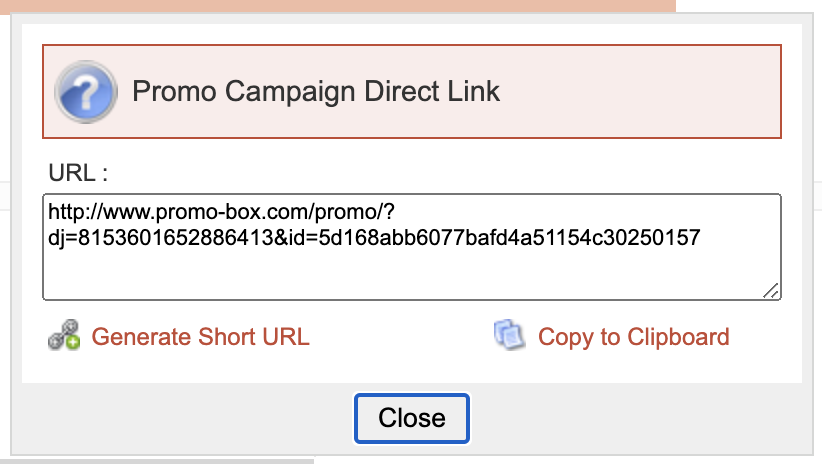Click the chain link icon for short URL
This screenshot has height=464, width=822.
click(62, 336)
